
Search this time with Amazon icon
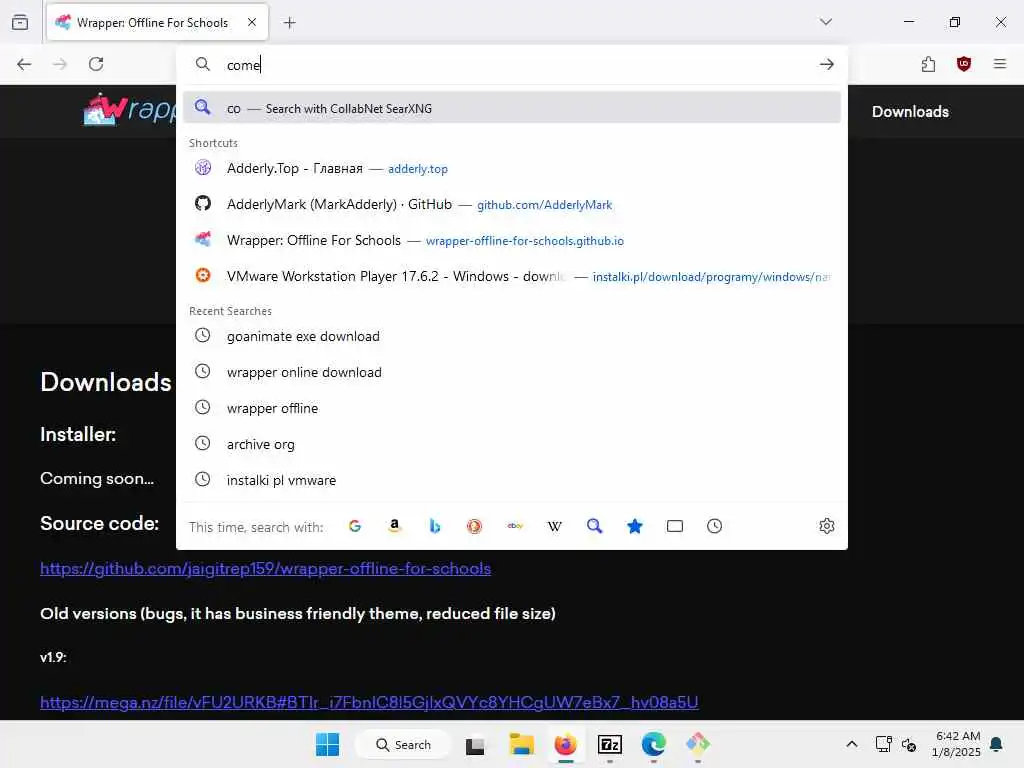coord(394,526)
